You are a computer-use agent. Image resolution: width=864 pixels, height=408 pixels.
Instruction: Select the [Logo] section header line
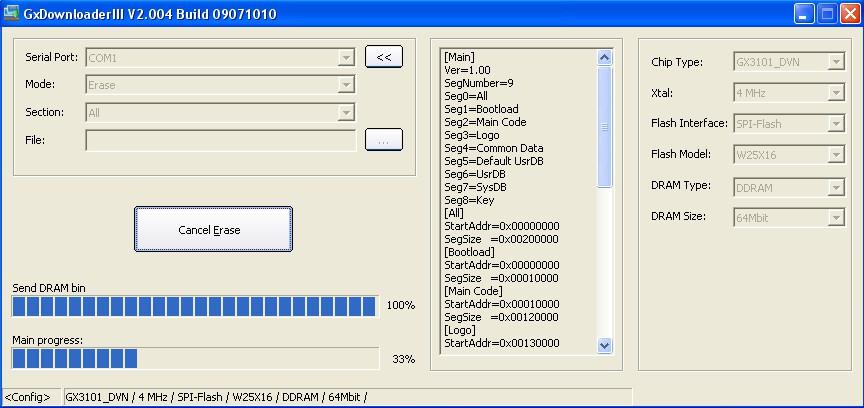point(460,330)
